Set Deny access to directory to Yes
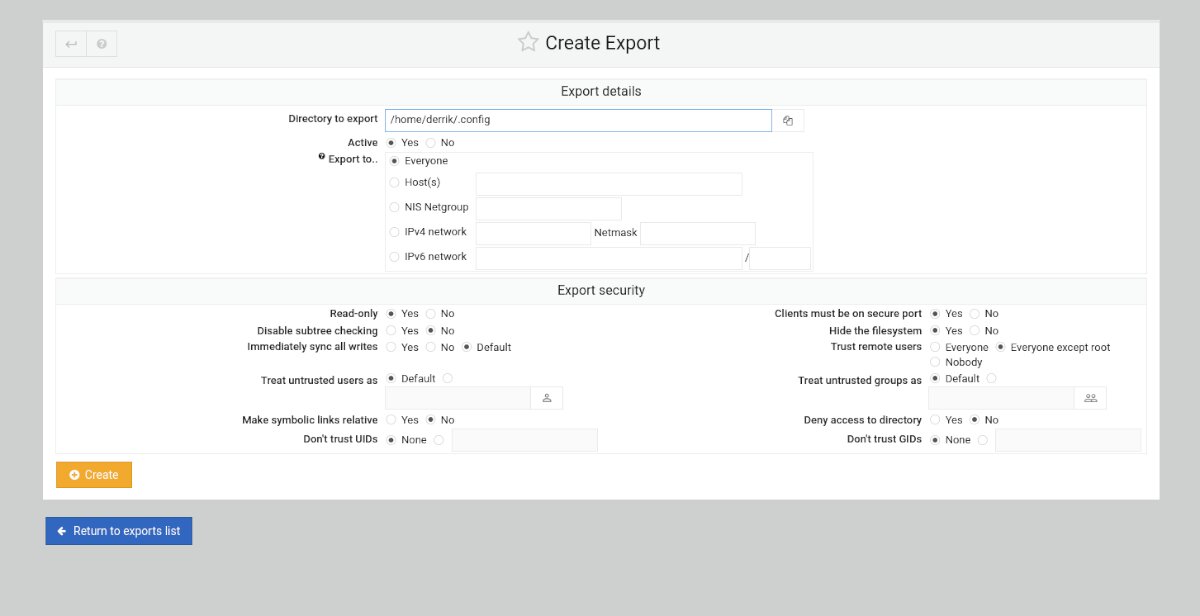The height and width of the screenshot is (616, 1200). tap(935, 420)
